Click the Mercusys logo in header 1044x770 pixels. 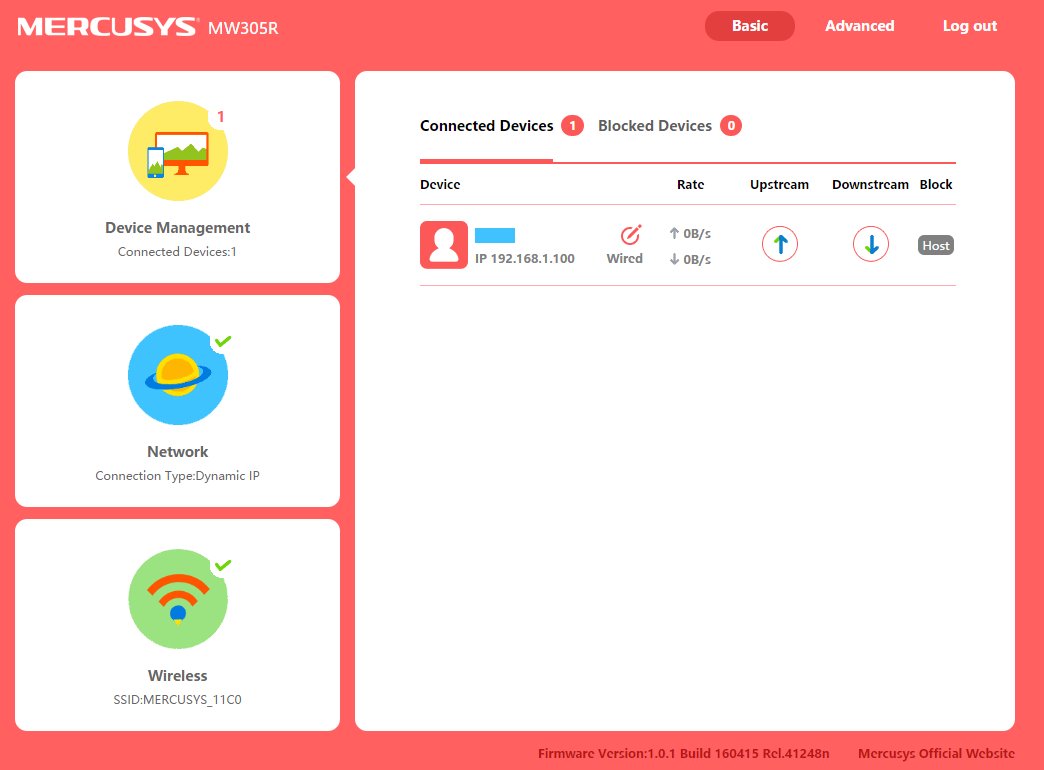[x=107, y=27]
